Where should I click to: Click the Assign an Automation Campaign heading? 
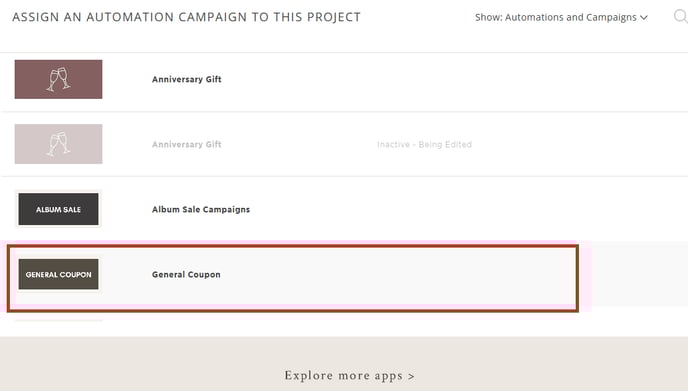pos(186,17)
